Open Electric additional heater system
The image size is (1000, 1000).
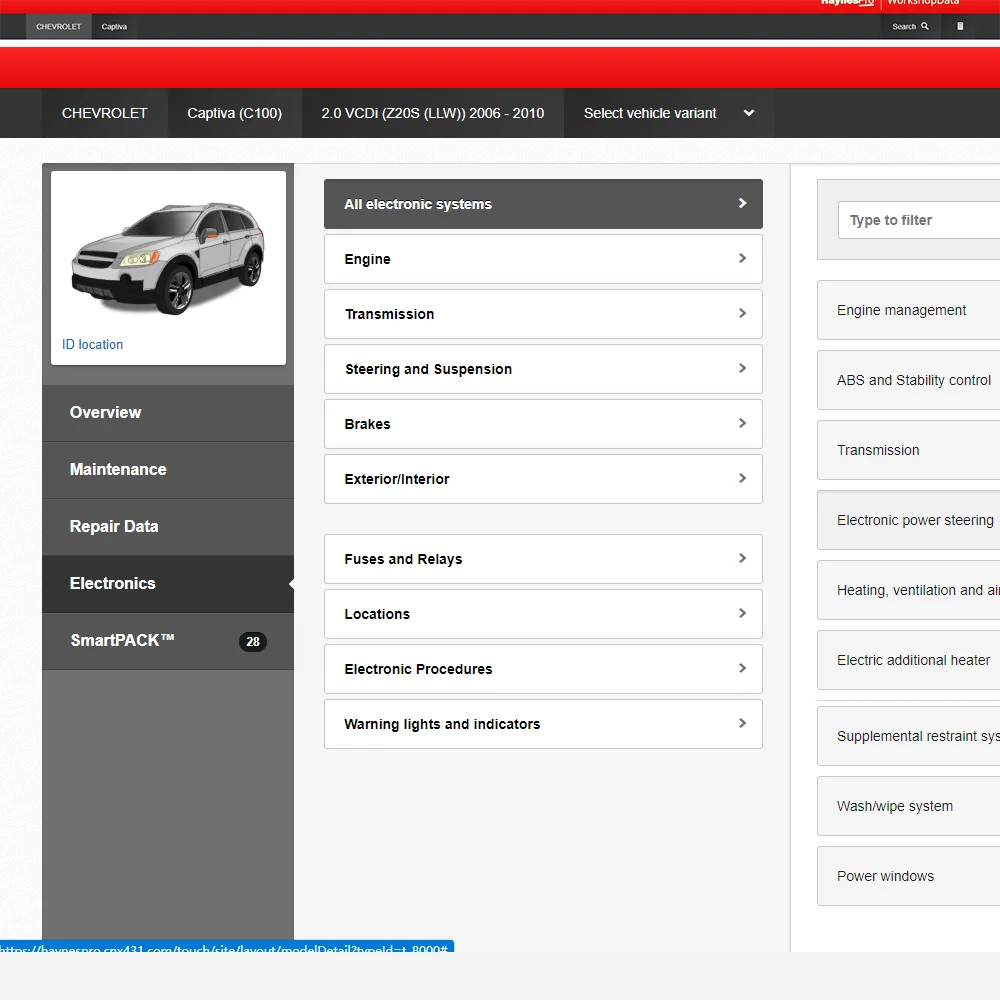(909, 660)
